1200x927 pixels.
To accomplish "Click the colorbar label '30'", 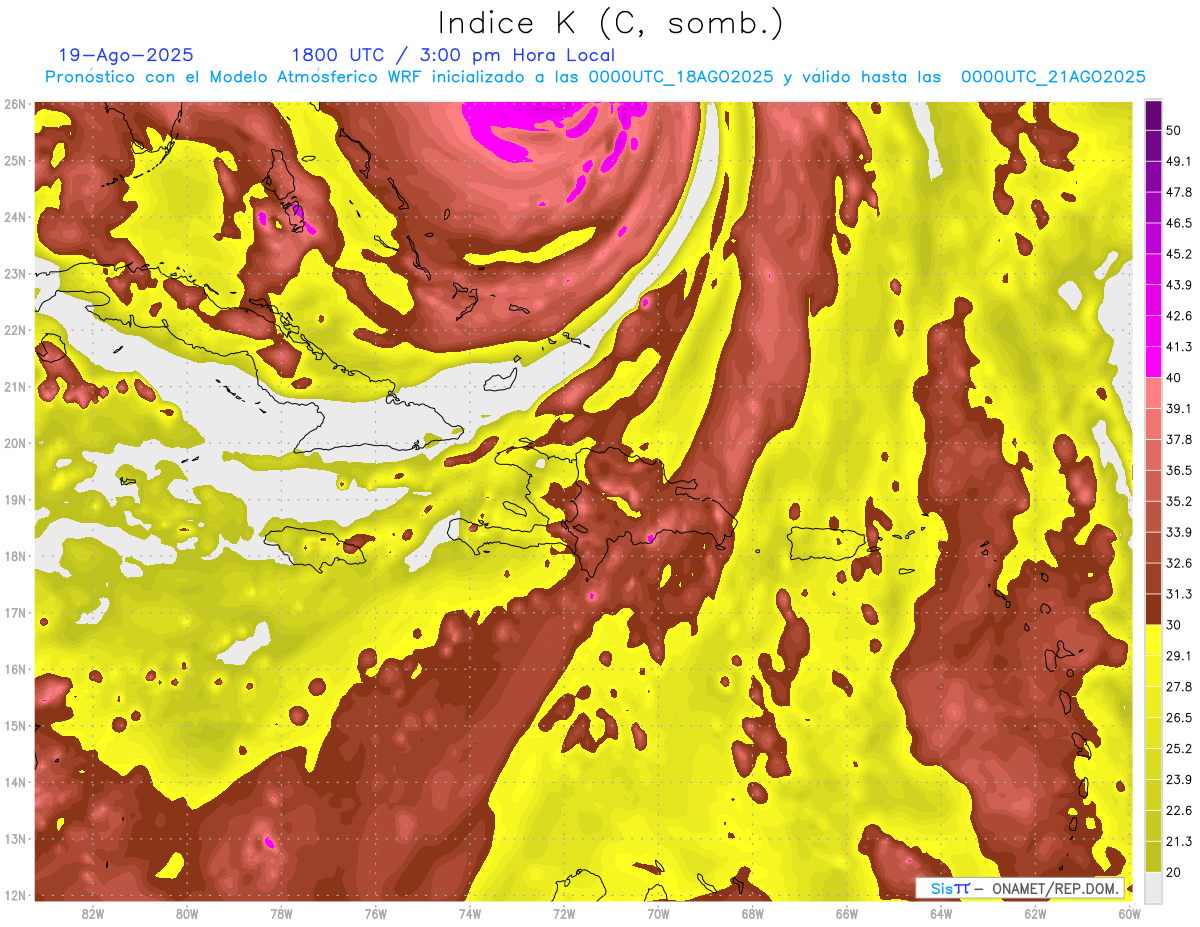I will (x=1176, y=625).
